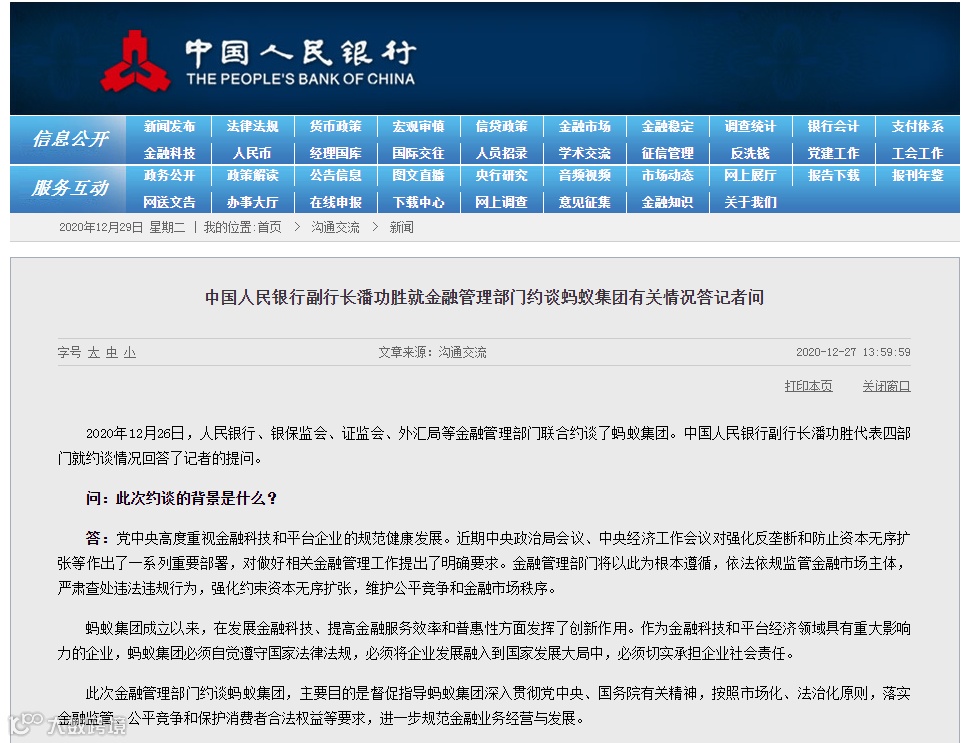
Task: Go to 学术交流 section
Action: click(x=585, y=153)
